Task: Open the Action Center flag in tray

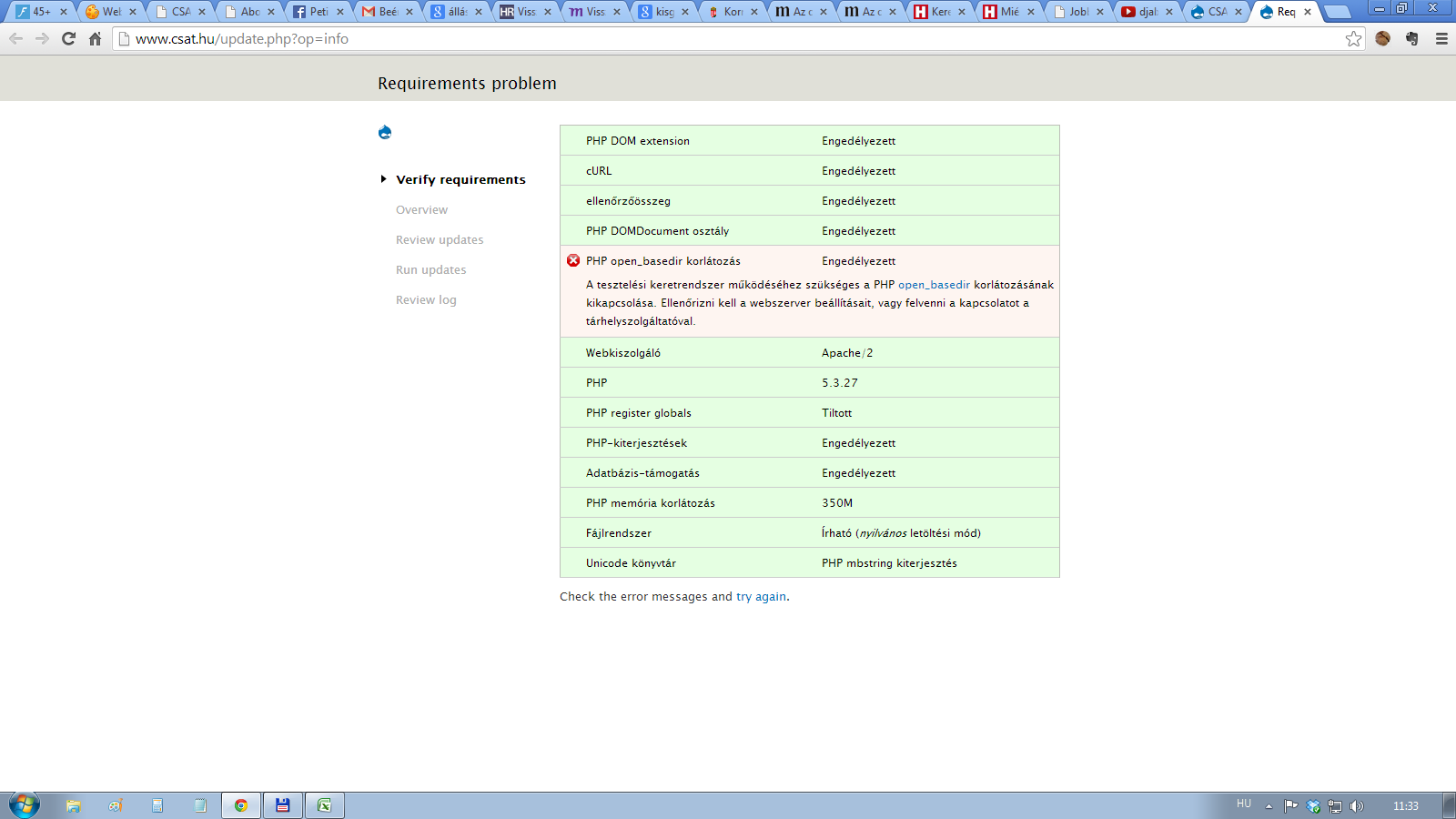Action: (x=1290, y=806)
